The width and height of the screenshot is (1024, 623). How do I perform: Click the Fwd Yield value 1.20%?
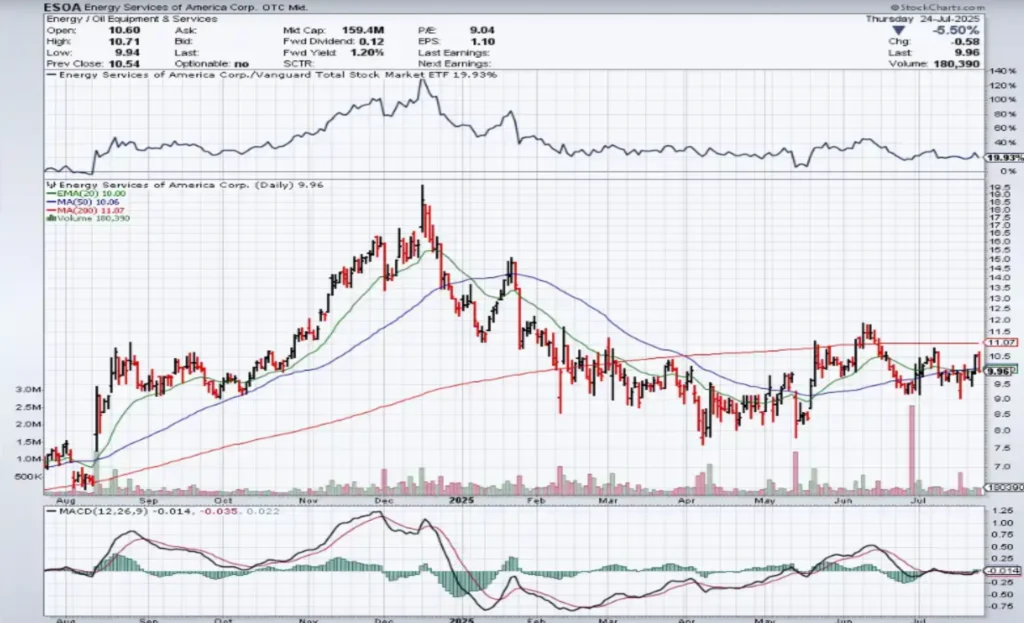point(367,52)
